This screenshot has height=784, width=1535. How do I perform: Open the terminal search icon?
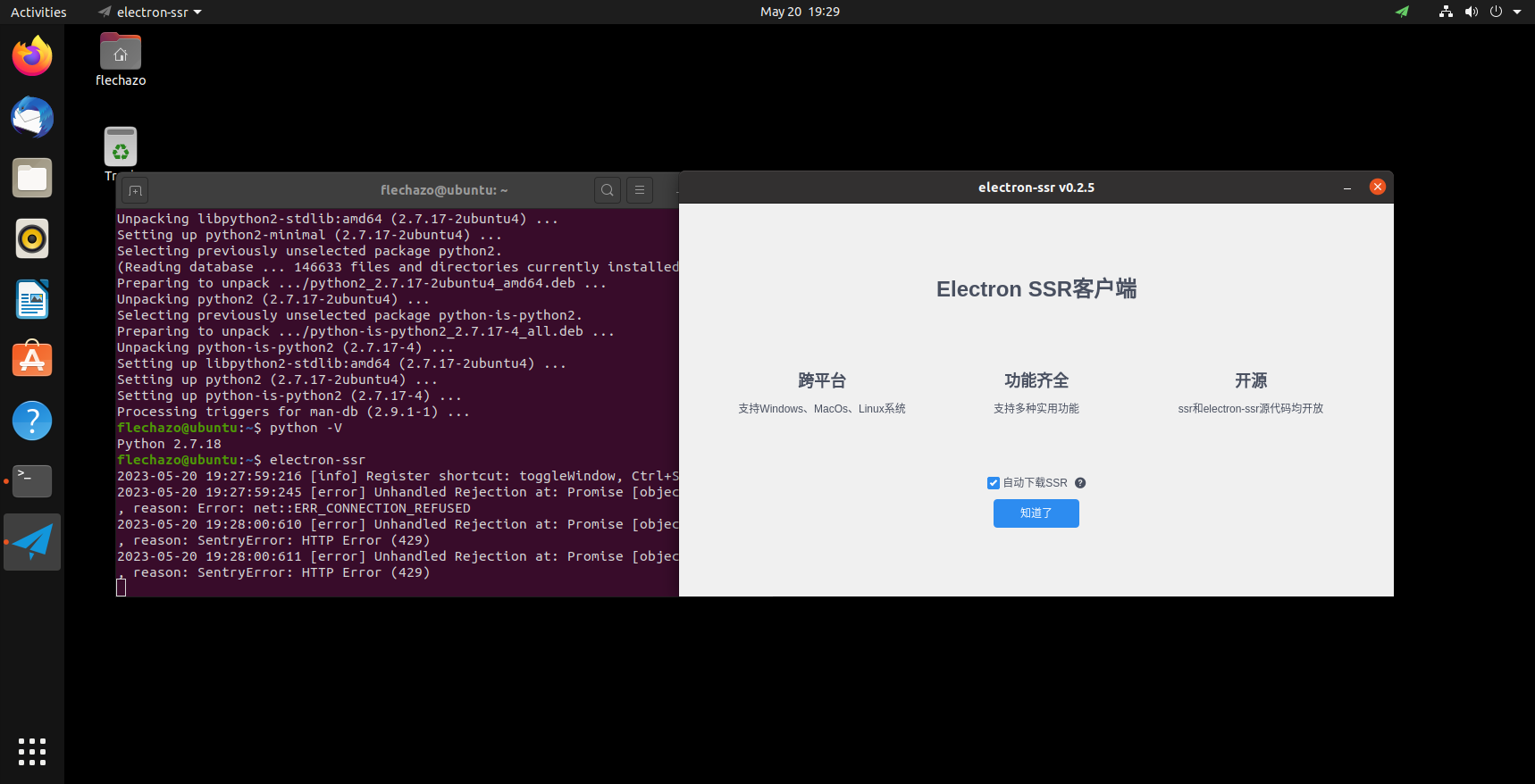[x=608, y=190]
